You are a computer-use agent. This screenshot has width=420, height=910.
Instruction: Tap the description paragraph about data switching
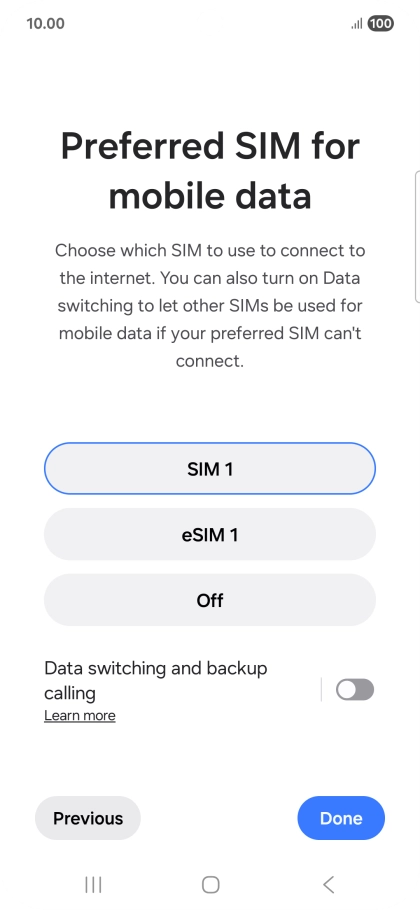(x=210, y=306)
